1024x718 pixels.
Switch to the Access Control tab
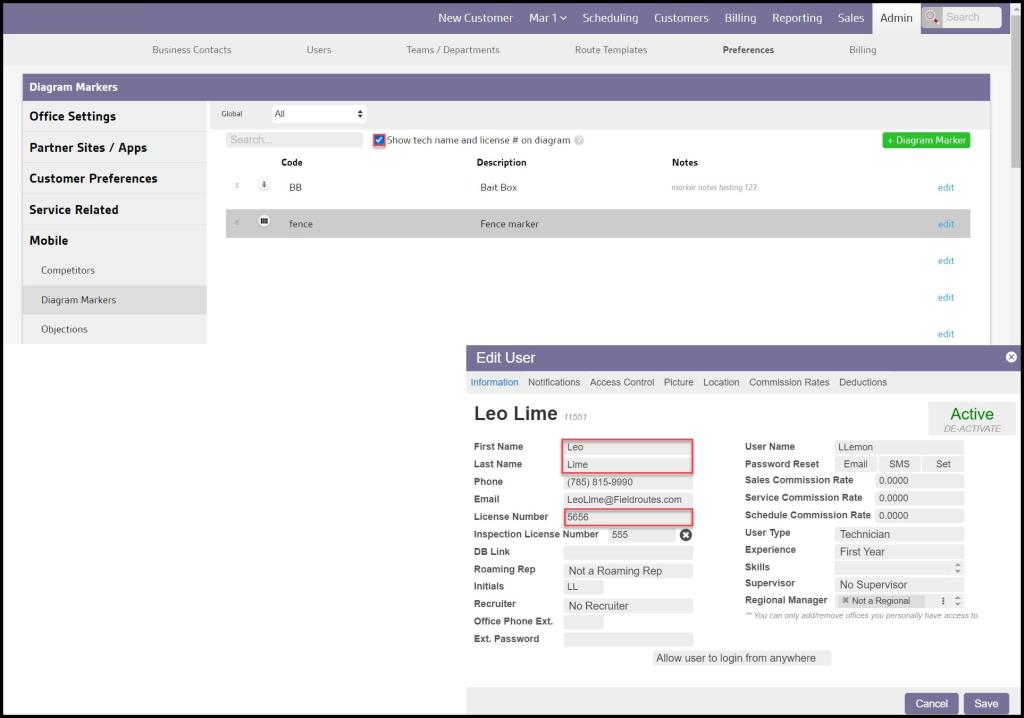(621, 382)
